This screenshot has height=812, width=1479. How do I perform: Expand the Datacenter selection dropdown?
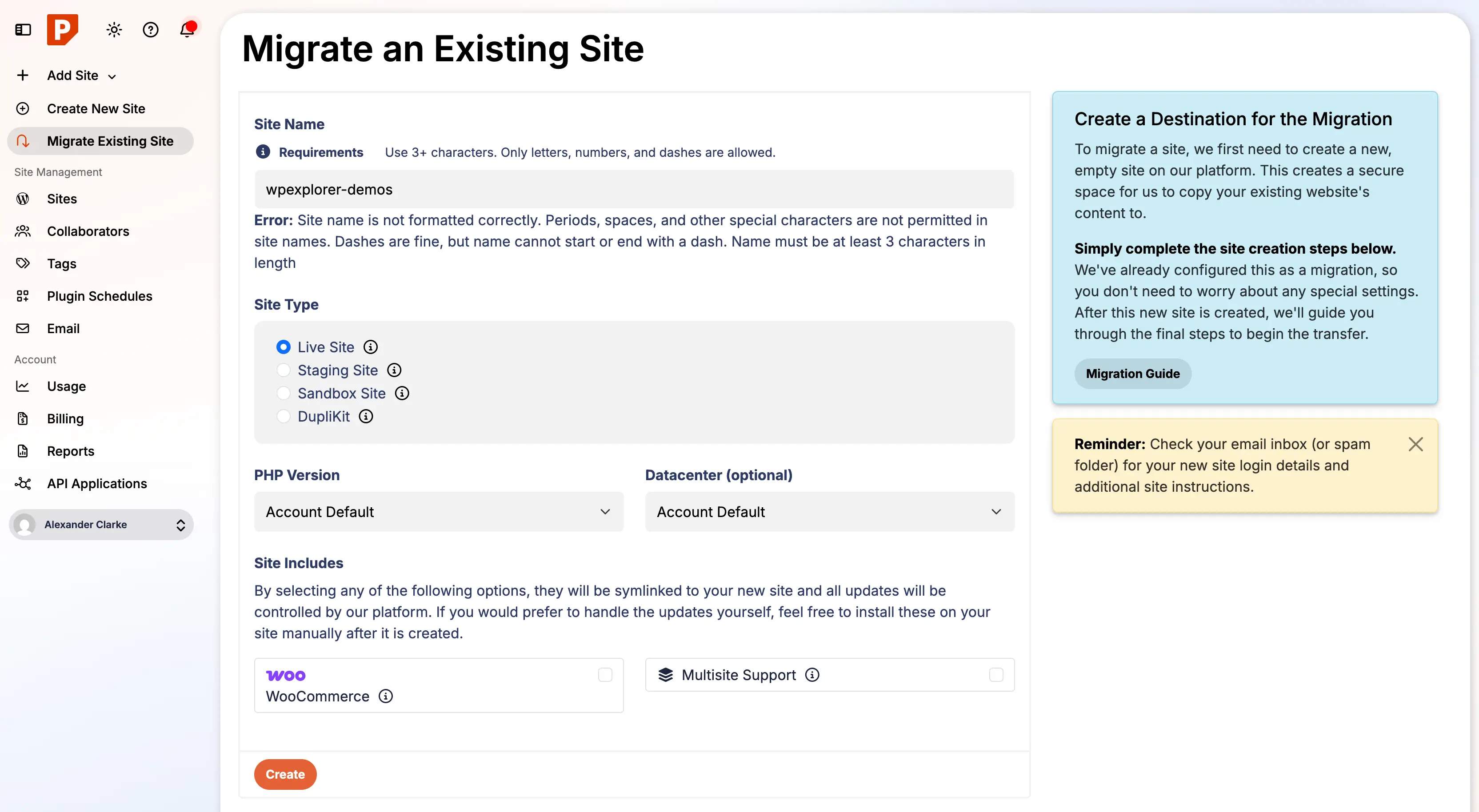[829, 511]
